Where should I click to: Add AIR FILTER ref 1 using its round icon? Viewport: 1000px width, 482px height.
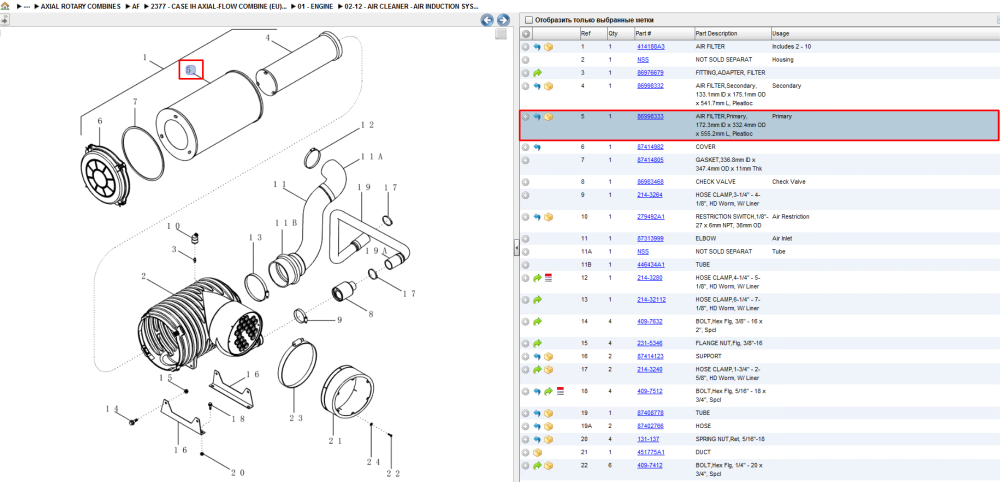526,47
